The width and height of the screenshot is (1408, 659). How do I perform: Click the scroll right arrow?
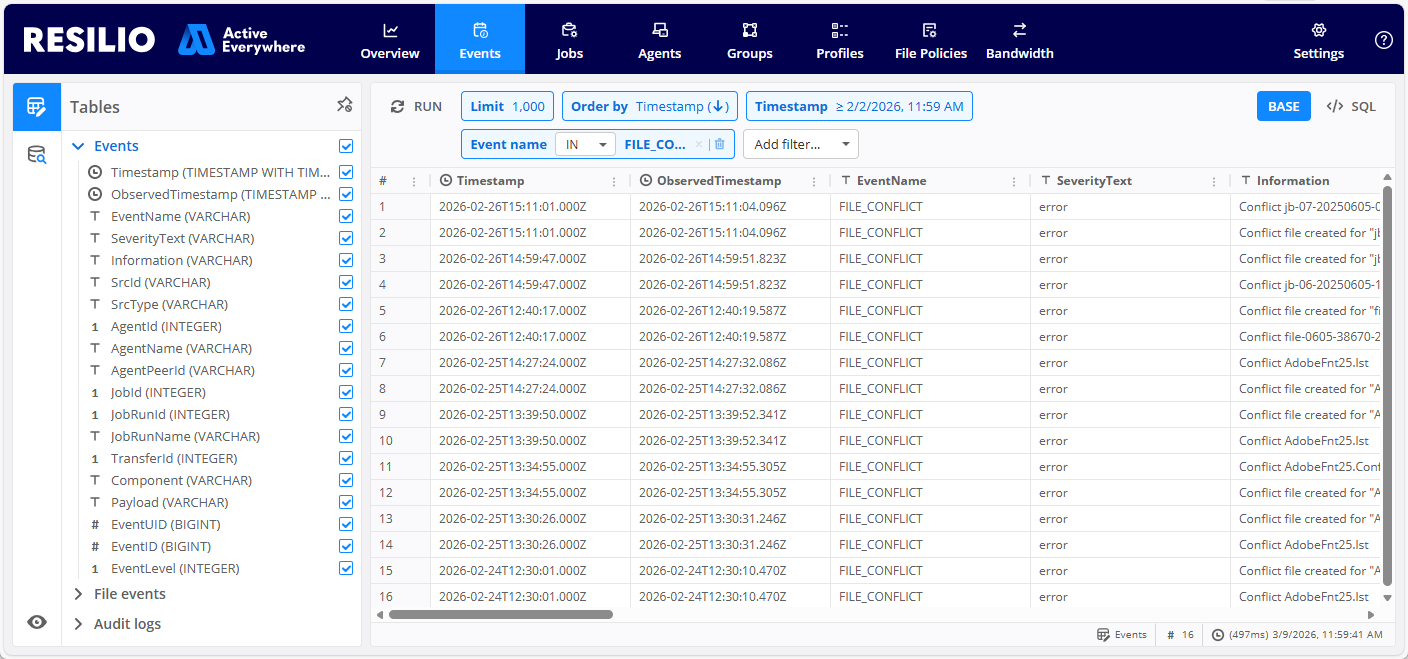click(1371, 614)
